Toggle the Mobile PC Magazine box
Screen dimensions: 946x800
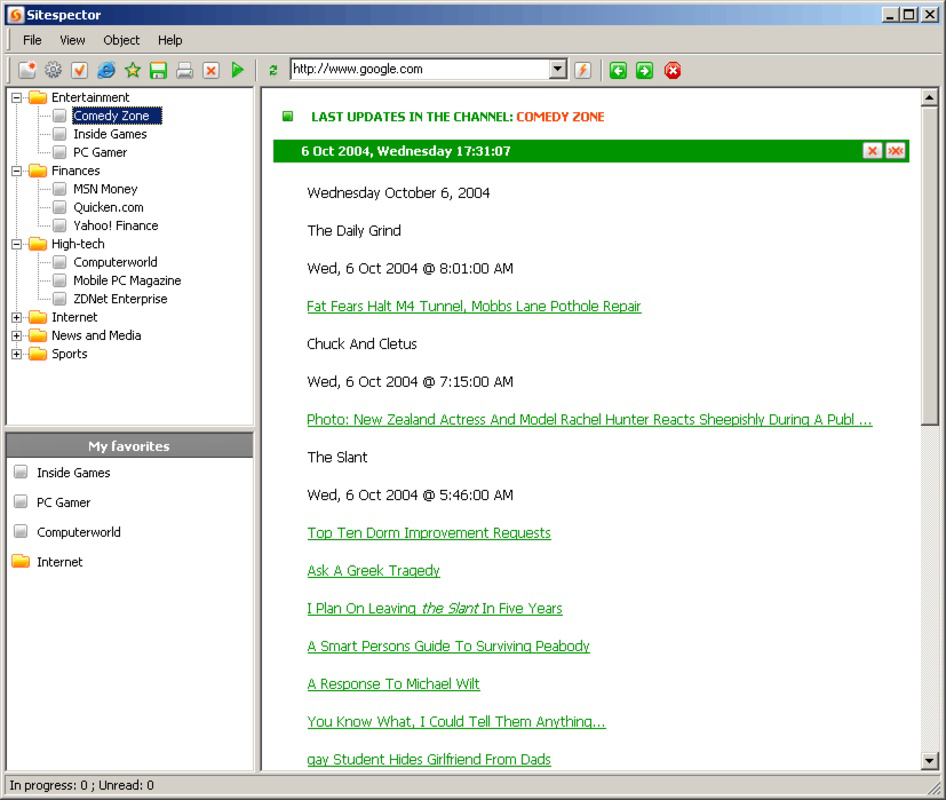[x=59, y=281]
